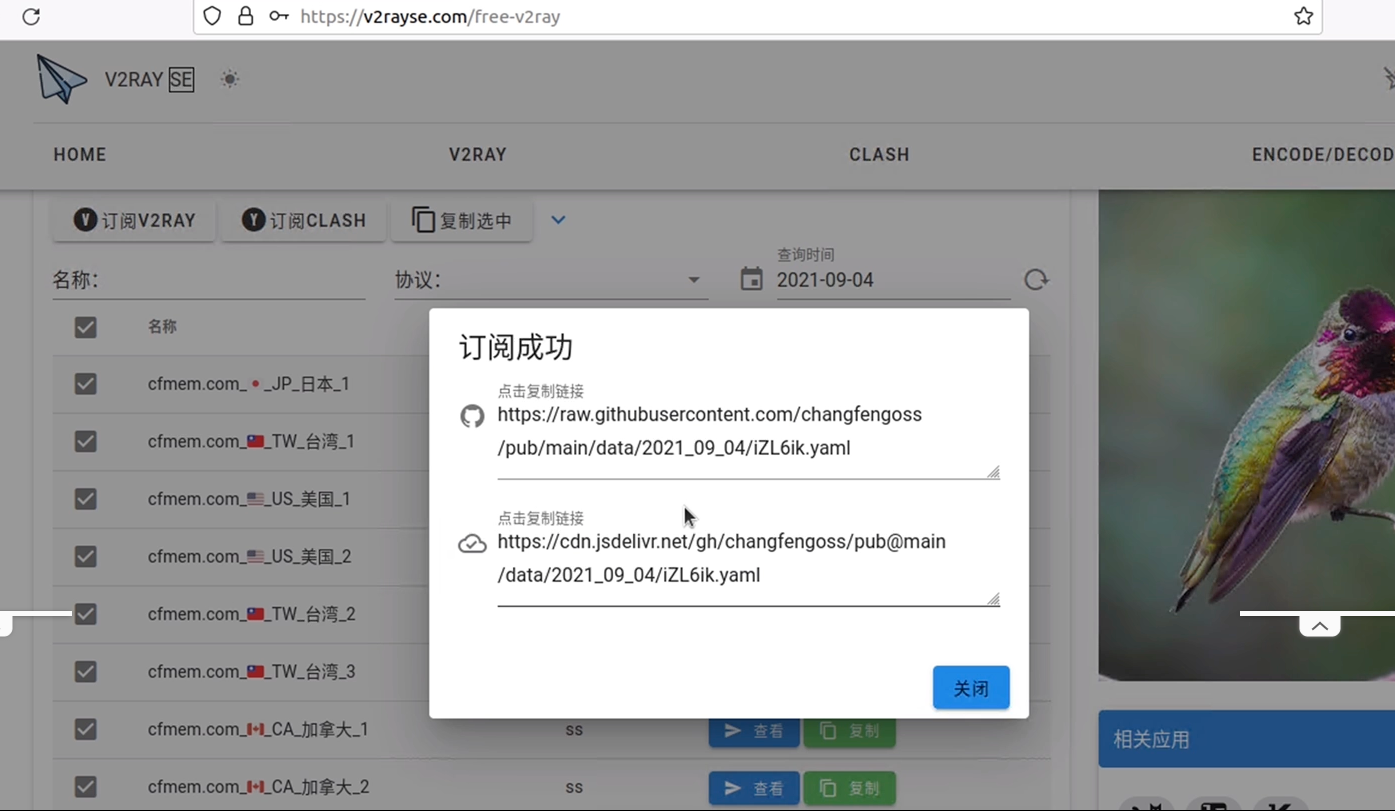The height and width of the screenshot is (811, 1395).
Task: Click the 订阅CLASH button
Action: point(303,220)
